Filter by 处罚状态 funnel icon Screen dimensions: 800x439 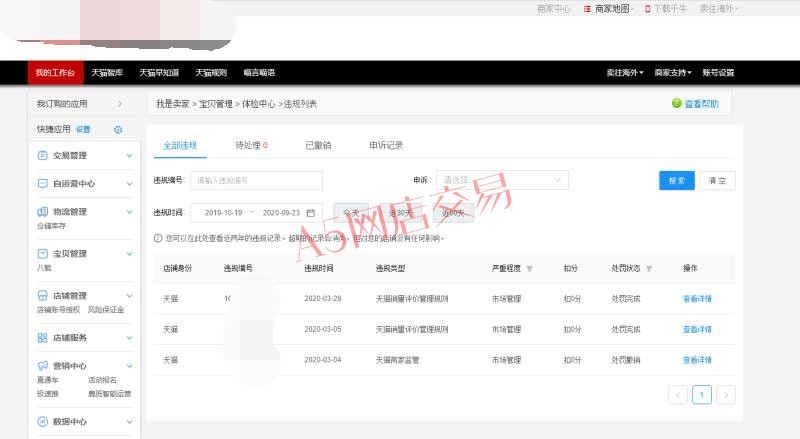[648, 269]
